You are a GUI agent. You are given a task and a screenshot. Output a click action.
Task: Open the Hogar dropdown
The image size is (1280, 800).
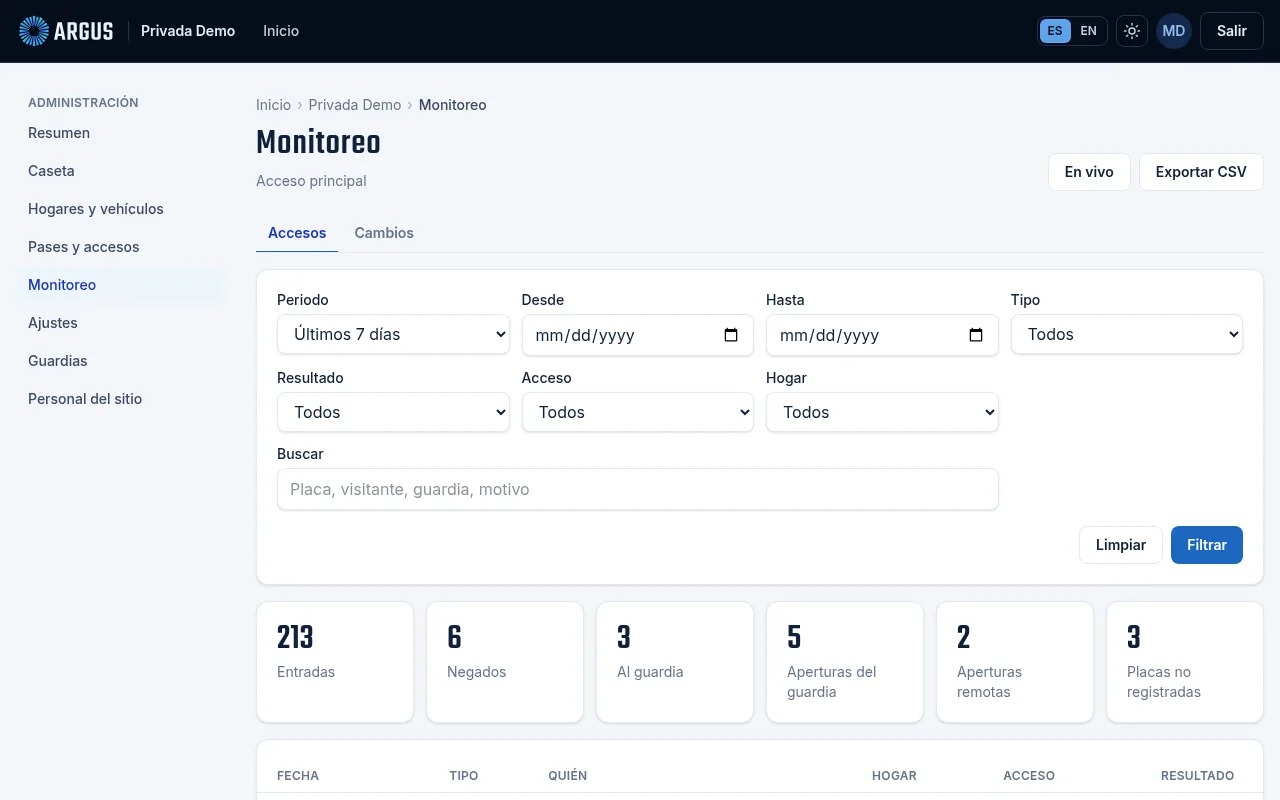pyautogui.click(x=882, y=412)
